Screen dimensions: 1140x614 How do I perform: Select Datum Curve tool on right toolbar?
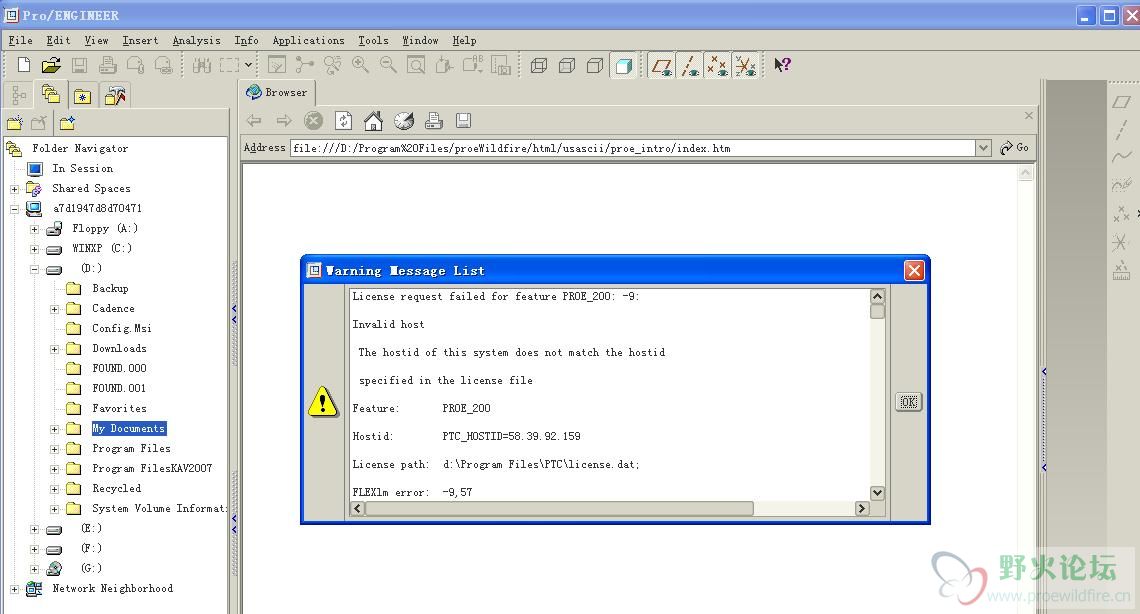(1121, 156)
